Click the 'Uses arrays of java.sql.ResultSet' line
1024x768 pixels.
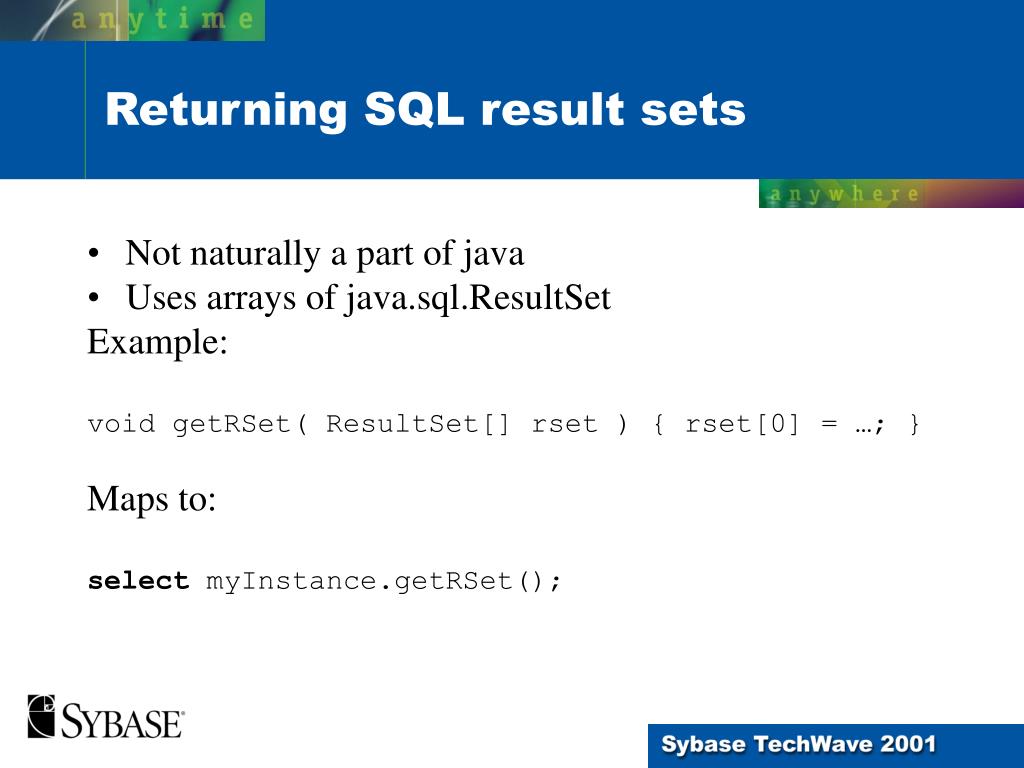tap(368, 298)
